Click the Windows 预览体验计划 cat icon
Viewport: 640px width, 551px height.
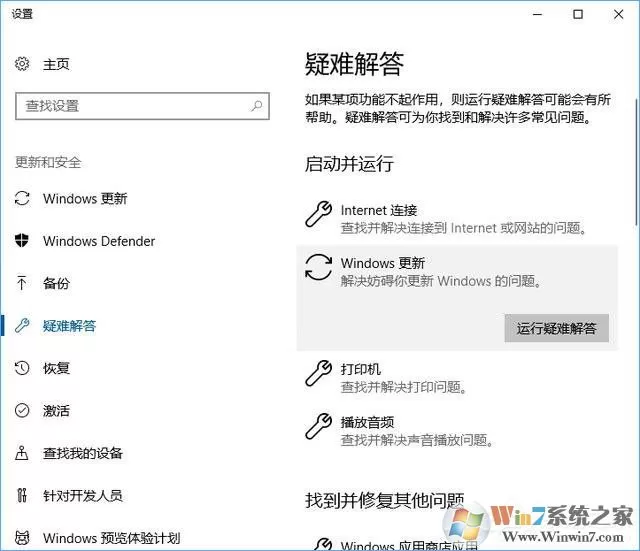(22, 538)
